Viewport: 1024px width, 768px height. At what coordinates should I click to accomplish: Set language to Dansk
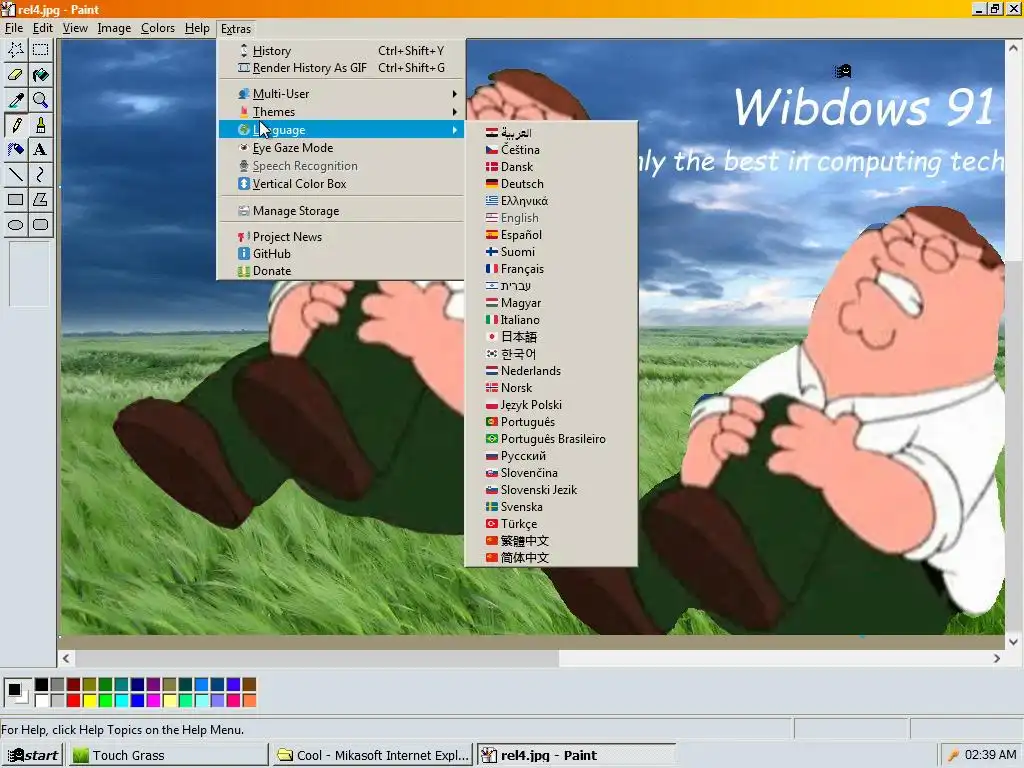pyautogui.click(x=551, y=167)
